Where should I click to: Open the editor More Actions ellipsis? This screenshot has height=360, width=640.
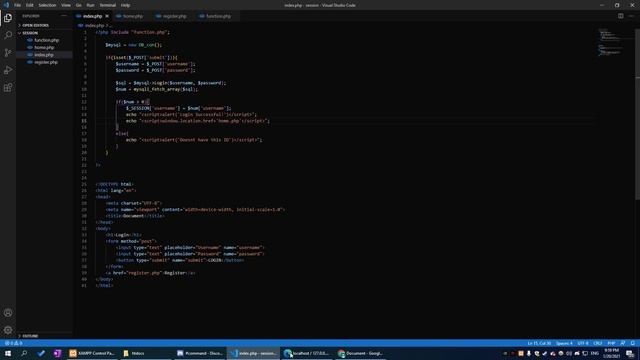coord(631,16)
